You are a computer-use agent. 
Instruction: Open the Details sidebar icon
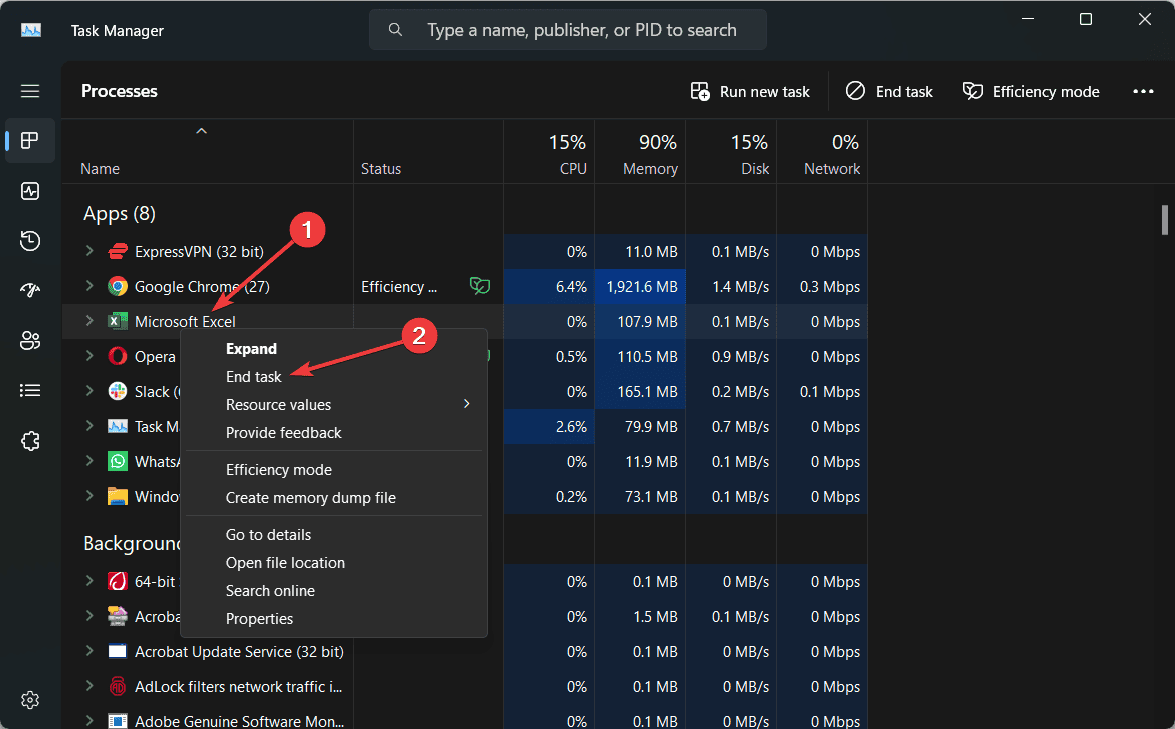(30, 390)
